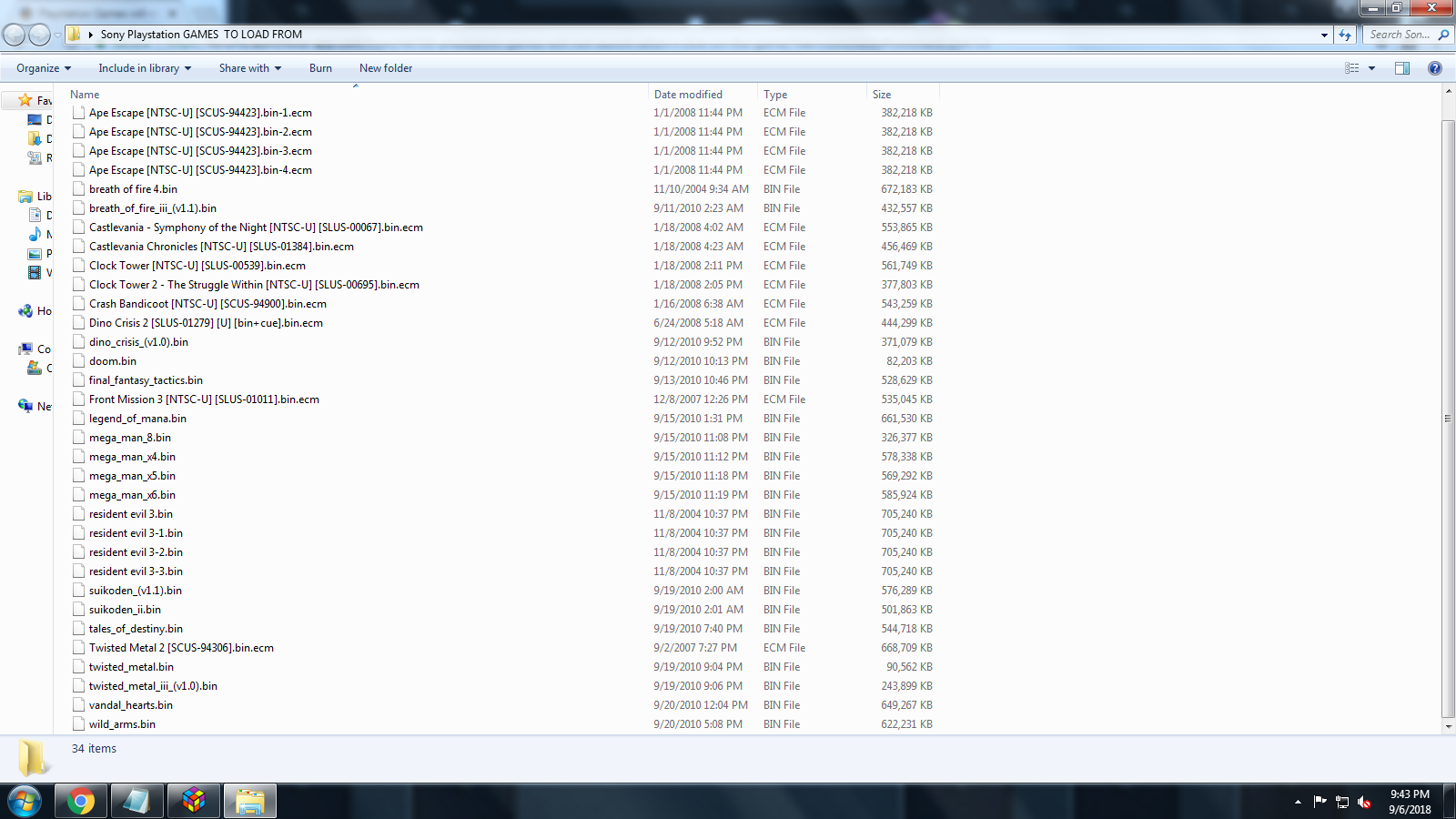The width and height of the screenshot is (1456, 819).
Task: Select final_fantasy_tactics.bin
Action: 146,380
